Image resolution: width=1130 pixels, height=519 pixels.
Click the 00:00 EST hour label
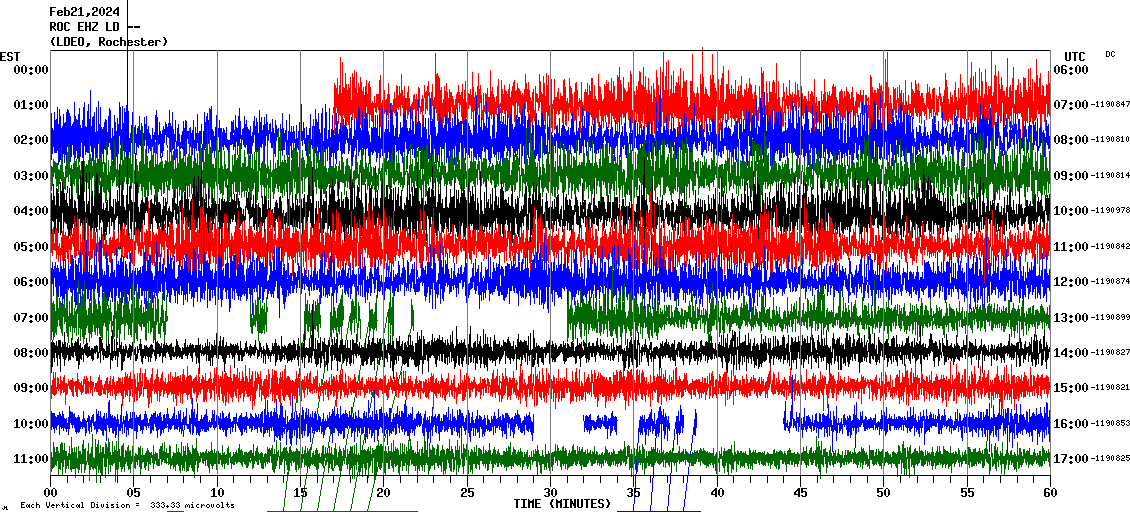tap(32, 69)
